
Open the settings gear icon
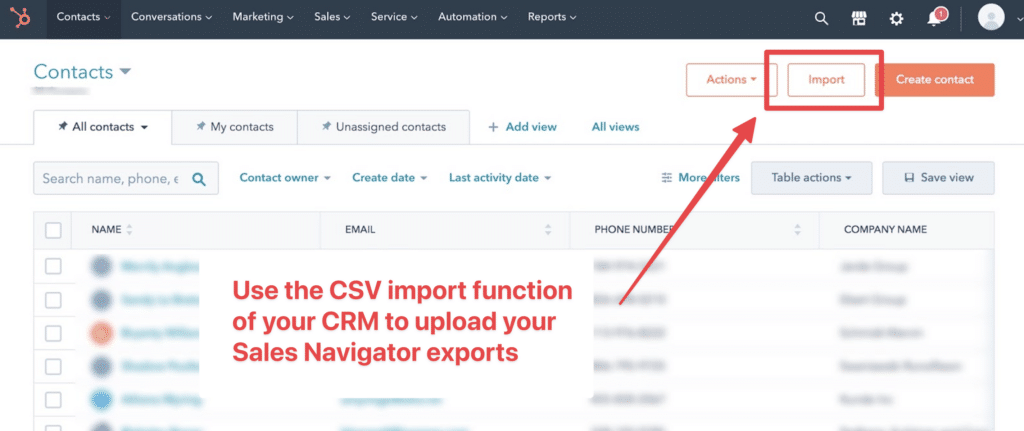pyautogui.click(x=897, y=18)
